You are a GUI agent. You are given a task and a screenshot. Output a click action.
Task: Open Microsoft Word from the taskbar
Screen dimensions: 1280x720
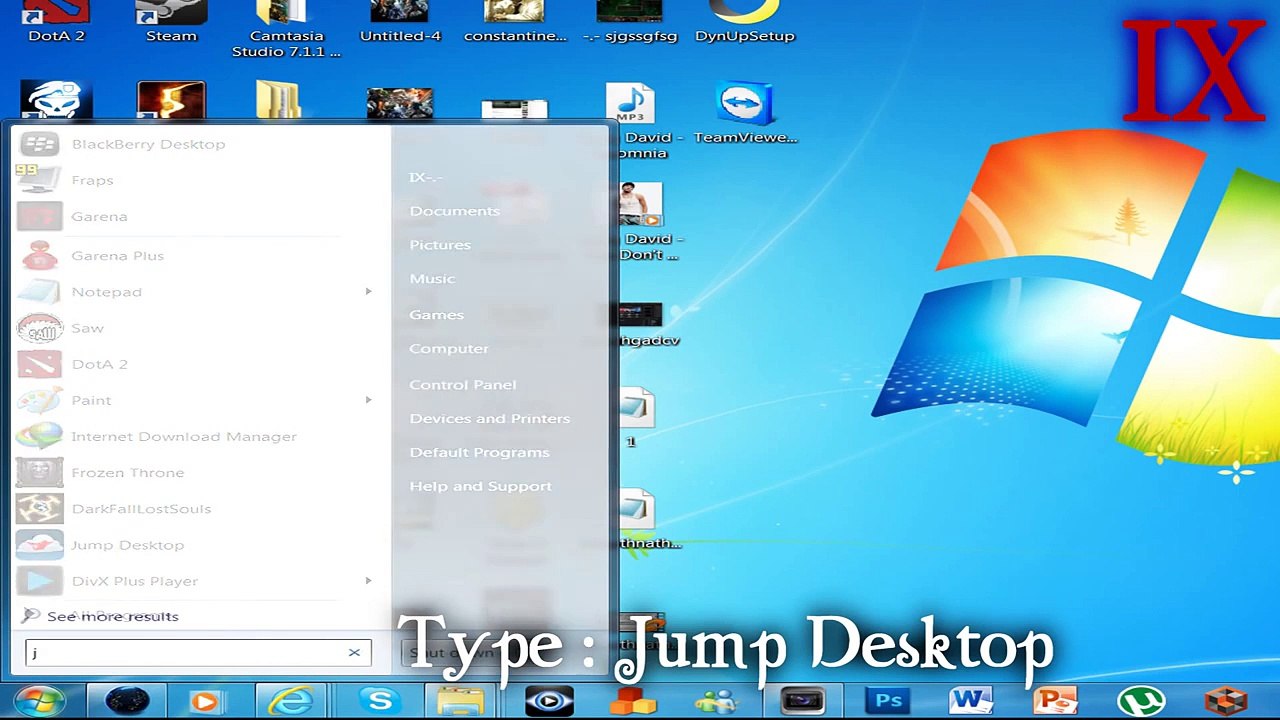click(971, 701)
